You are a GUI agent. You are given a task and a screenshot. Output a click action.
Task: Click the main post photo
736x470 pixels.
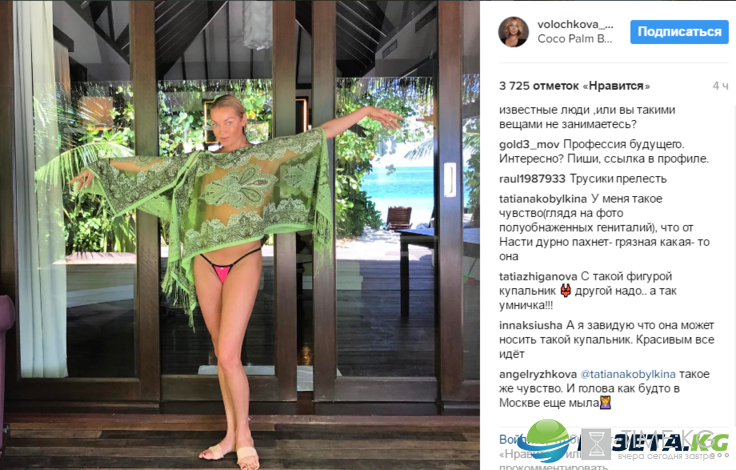click(x=240, y=235)
